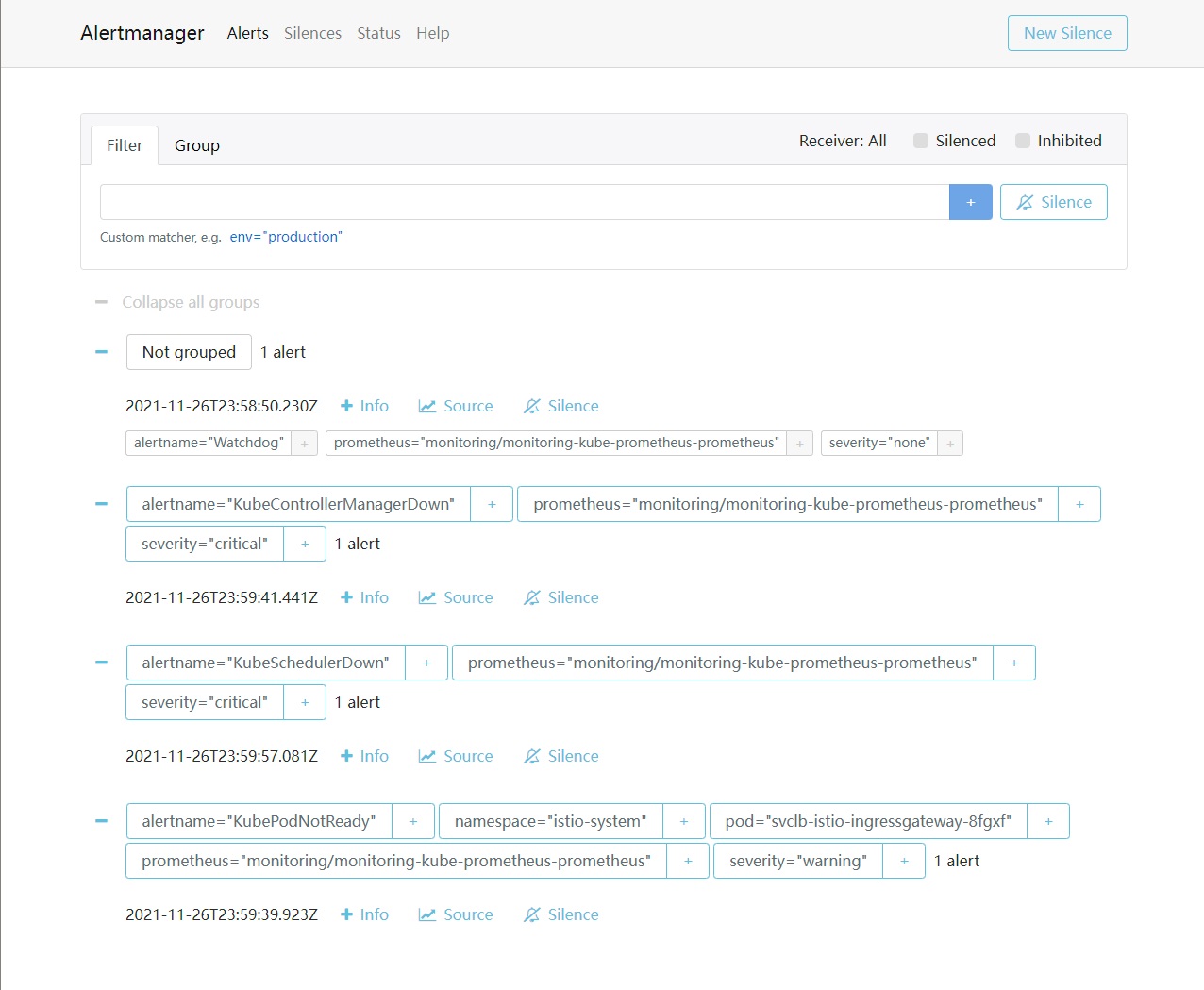Click plus beside KubeSchedulerDown severity="critical"
This screenshot has width=1204, height=990.
(305, 702)
